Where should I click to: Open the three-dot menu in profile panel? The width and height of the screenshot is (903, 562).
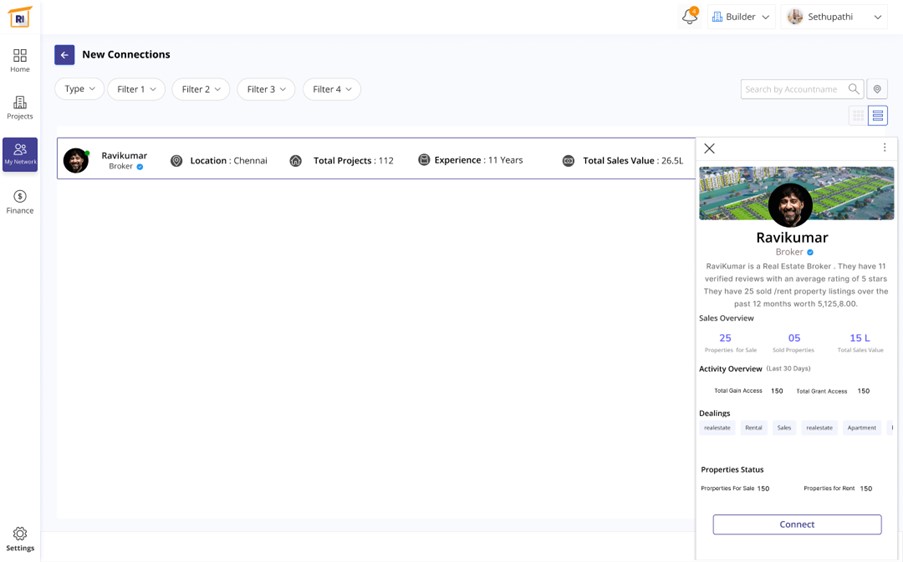click(x=884, y=148)
